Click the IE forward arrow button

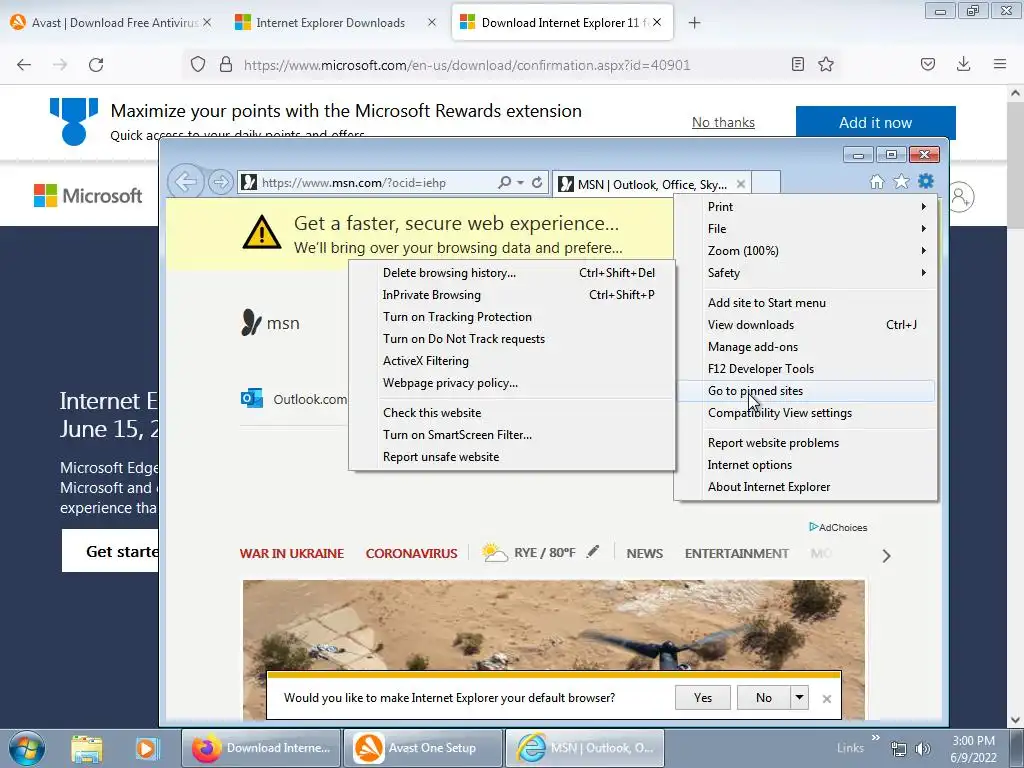[x=221, y=182]
